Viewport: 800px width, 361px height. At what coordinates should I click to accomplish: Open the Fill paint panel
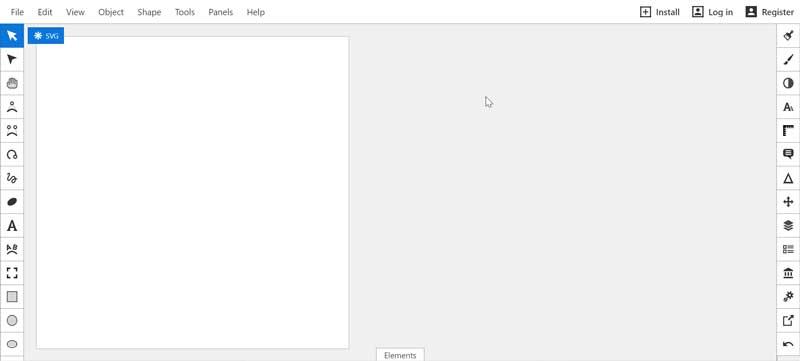[788, 36]
